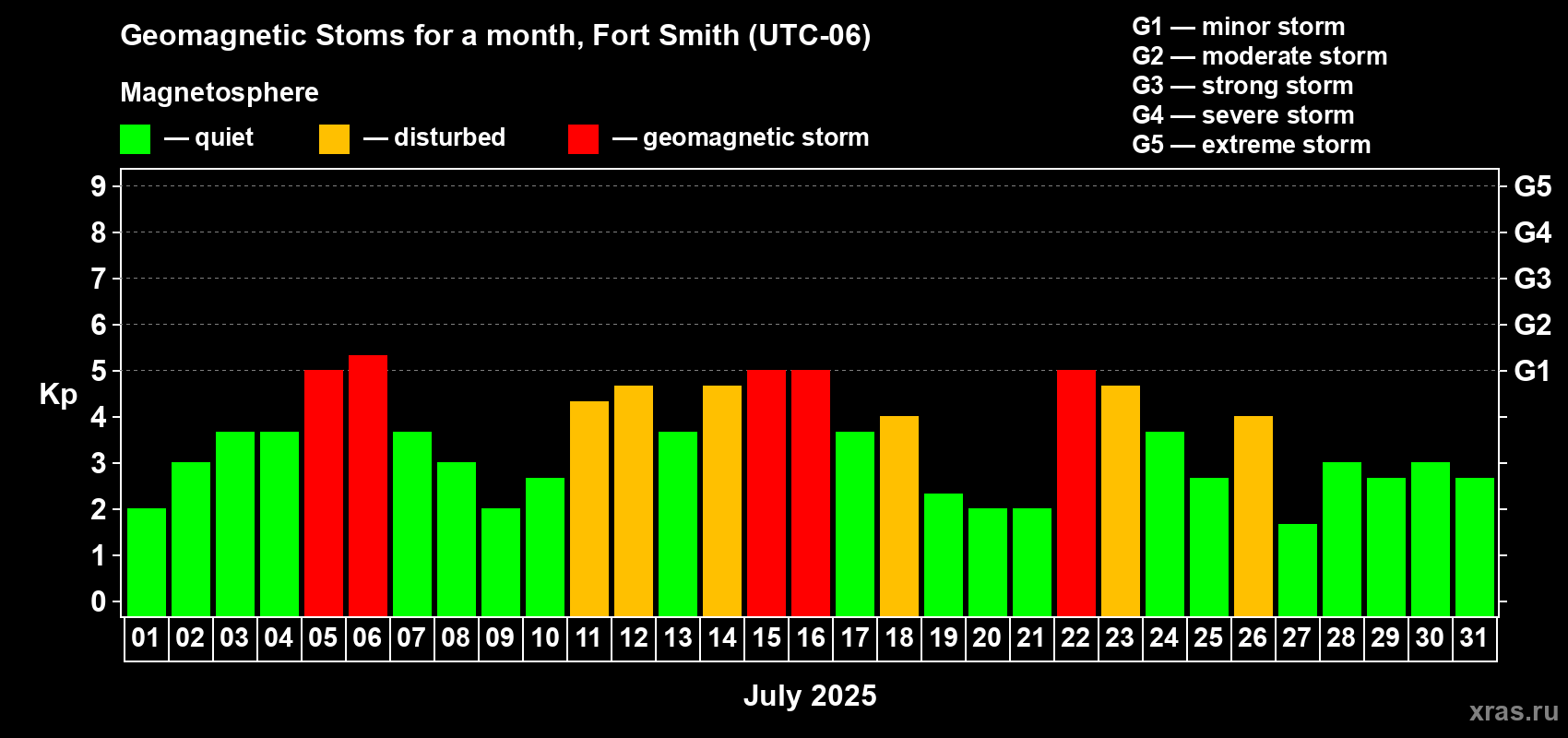Click "G5 — extreme storm" legend text

point(1252,145)
